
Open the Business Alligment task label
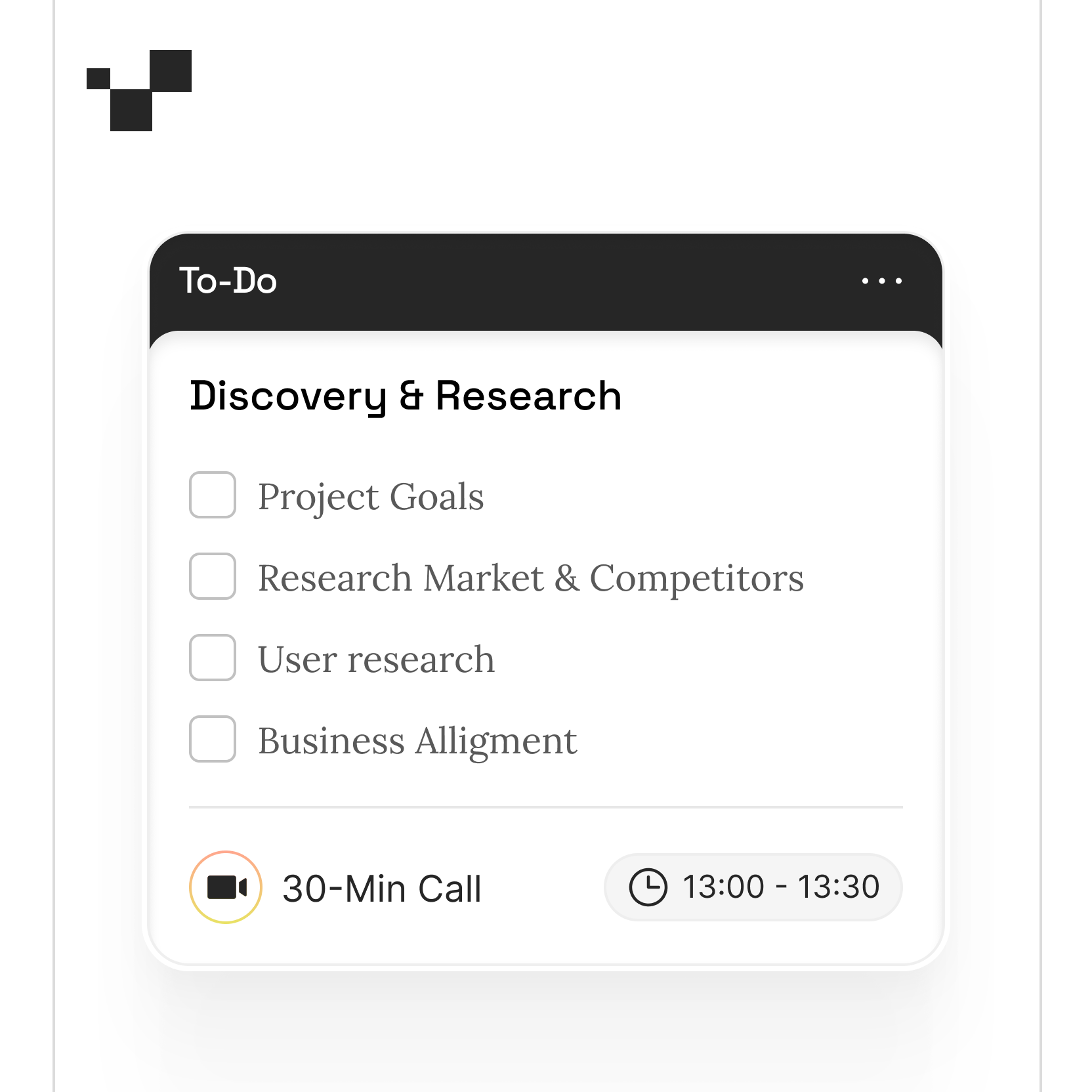pos(417,741)
